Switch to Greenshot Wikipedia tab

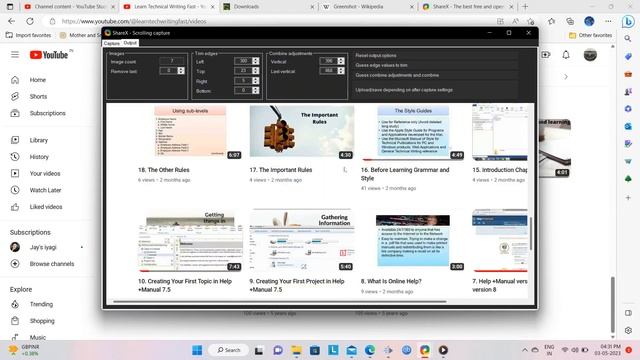point(367,7)
